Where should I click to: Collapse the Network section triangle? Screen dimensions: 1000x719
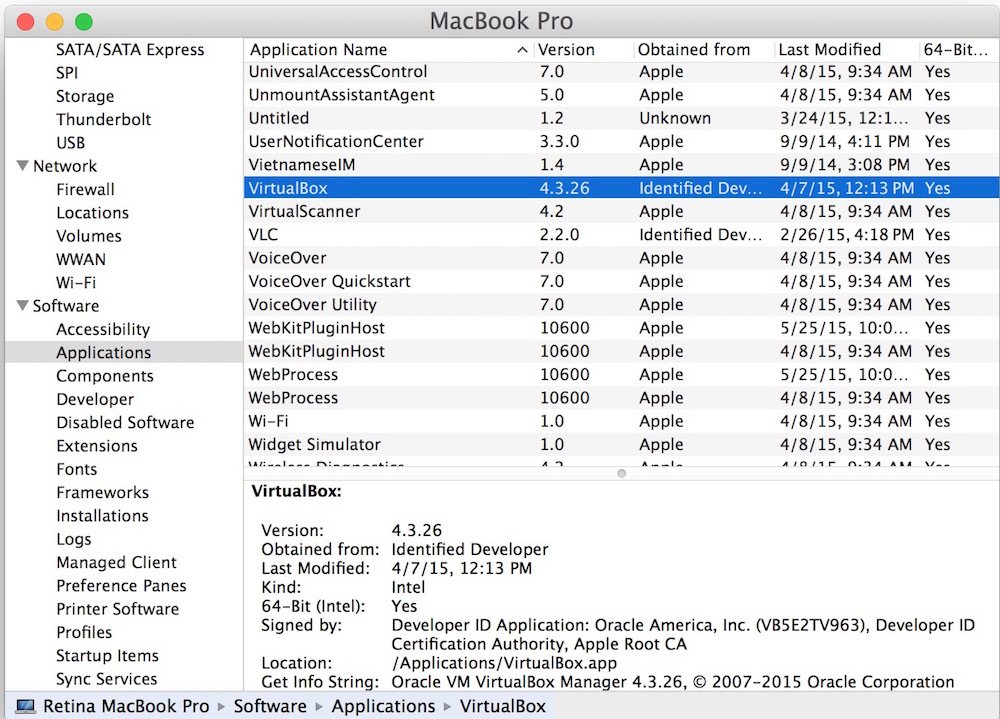pyautogui.click(x=22, y=166)
